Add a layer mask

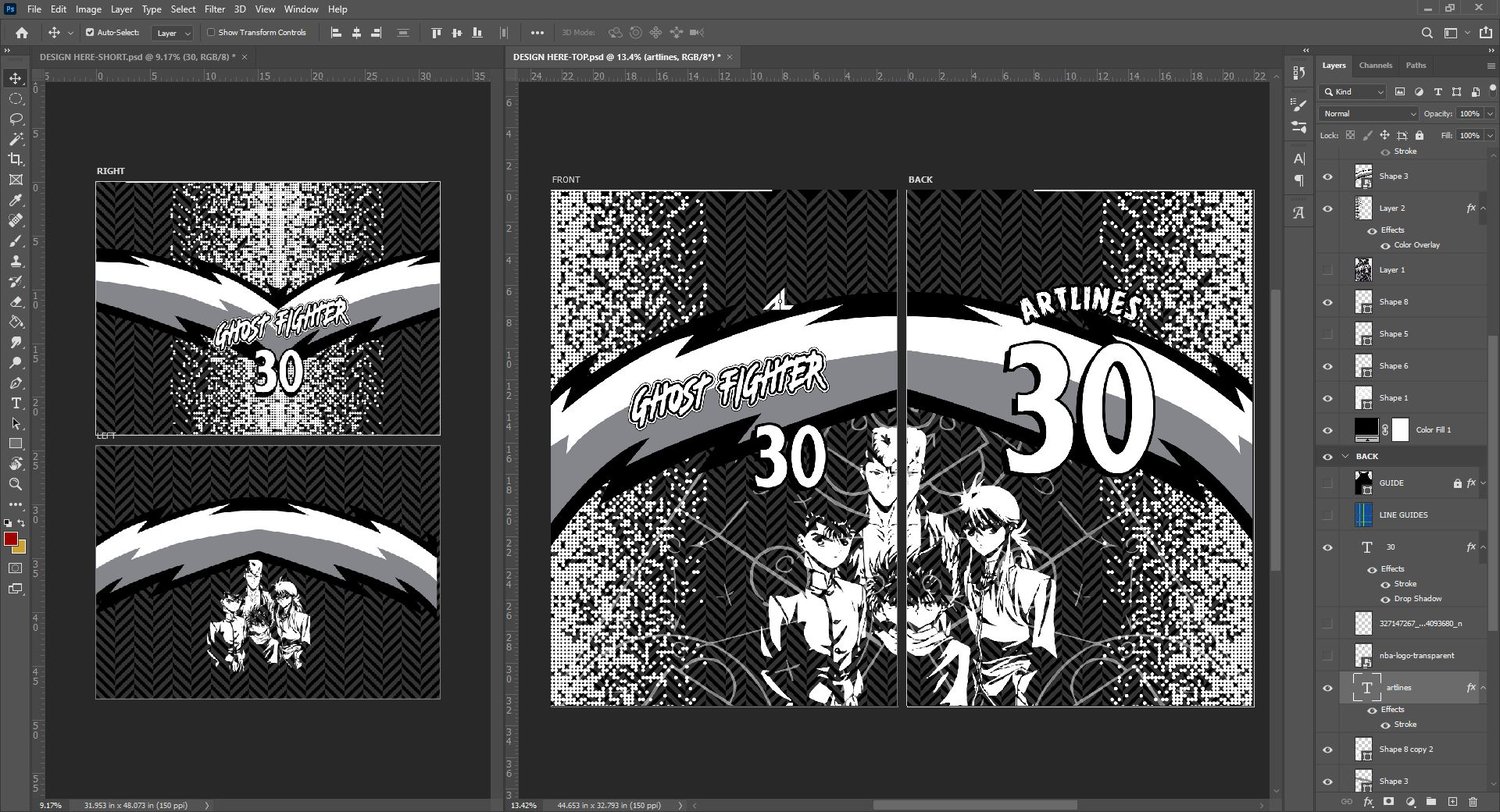[x=1389, y=801]
